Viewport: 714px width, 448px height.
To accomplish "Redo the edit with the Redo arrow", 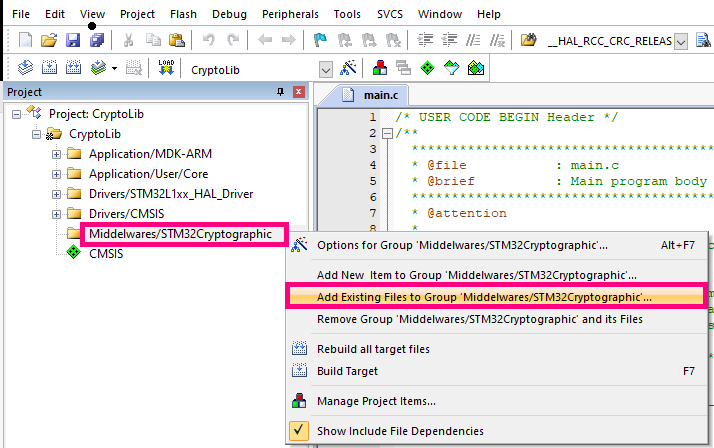I will click(x=233, y=40).
